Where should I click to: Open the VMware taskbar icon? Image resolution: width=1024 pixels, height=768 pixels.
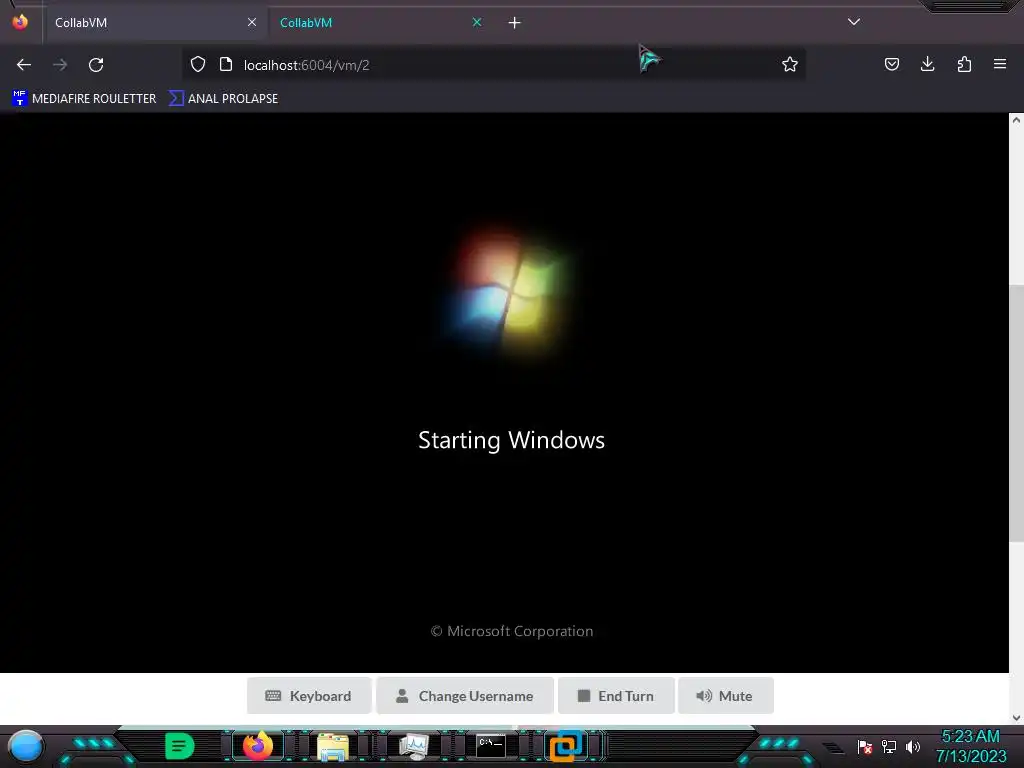click(566, 746)
